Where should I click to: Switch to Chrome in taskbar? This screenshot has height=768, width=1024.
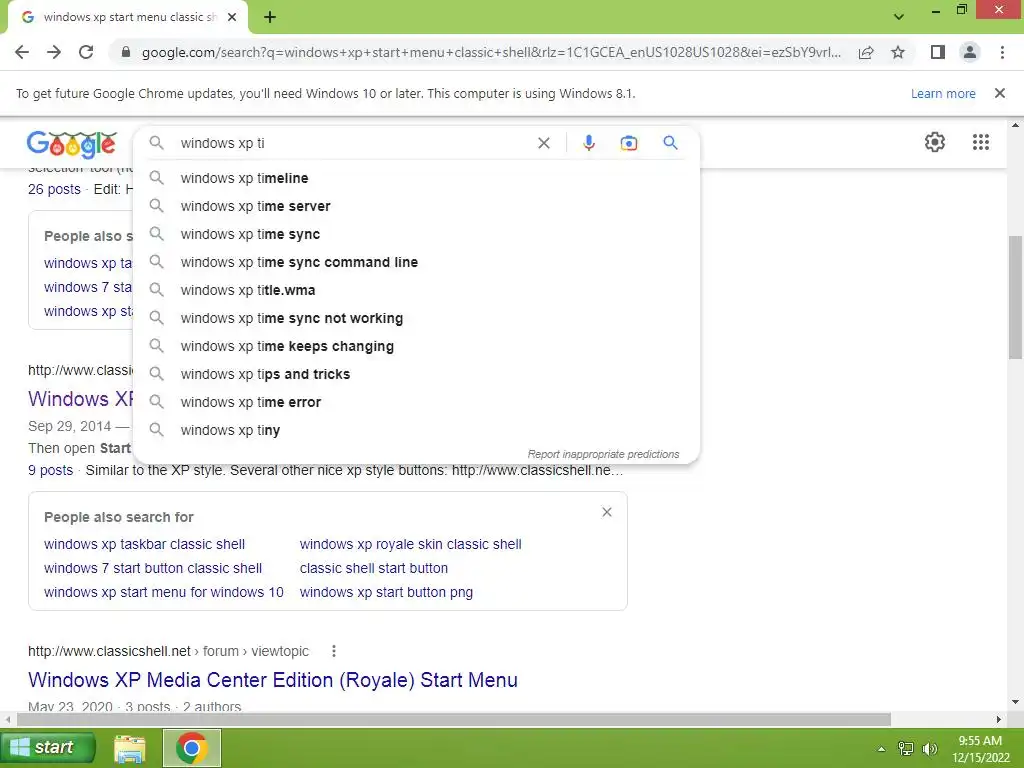click(191, 748)
